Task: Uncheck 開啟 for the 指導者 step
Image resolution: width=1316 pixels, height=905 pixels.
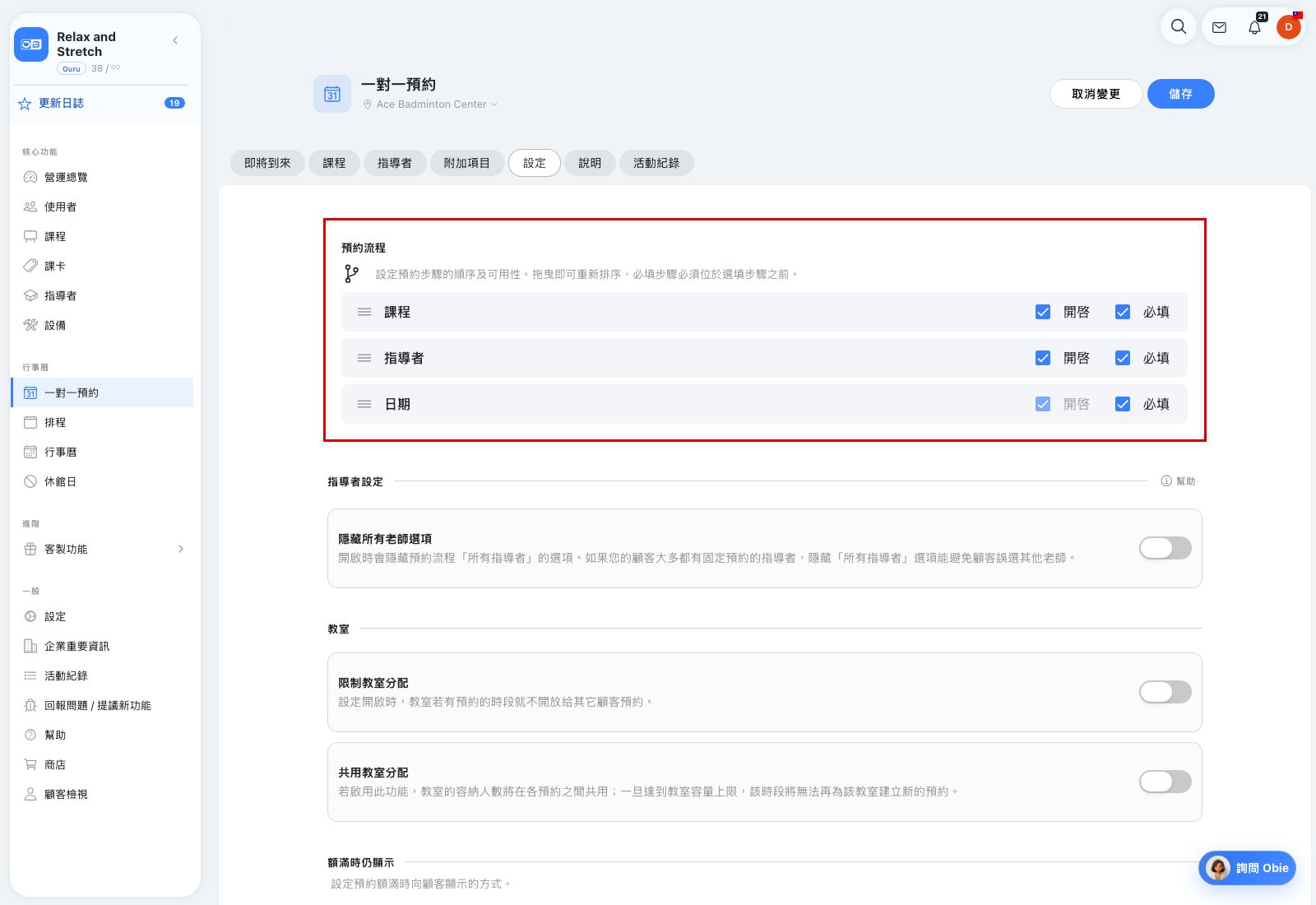Action: coord(1043,358)
